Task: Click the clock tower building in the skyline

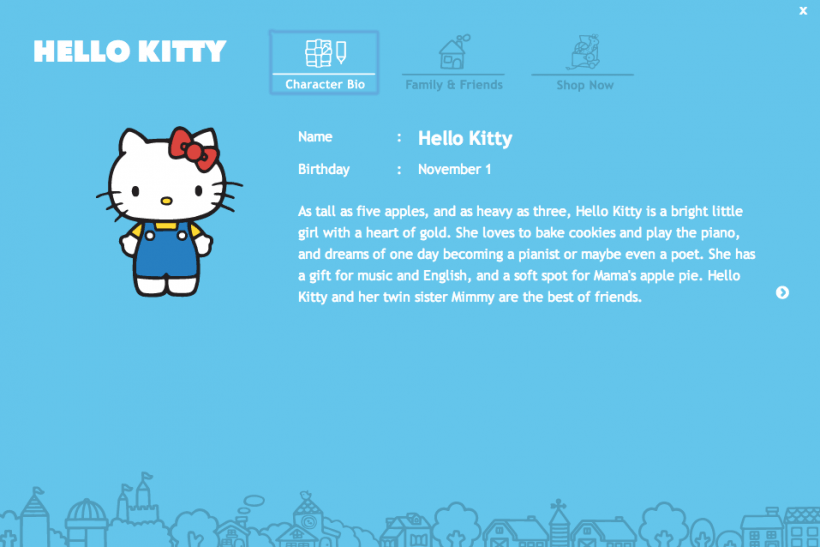Action: pyautogui.click(x=310, y=518)
